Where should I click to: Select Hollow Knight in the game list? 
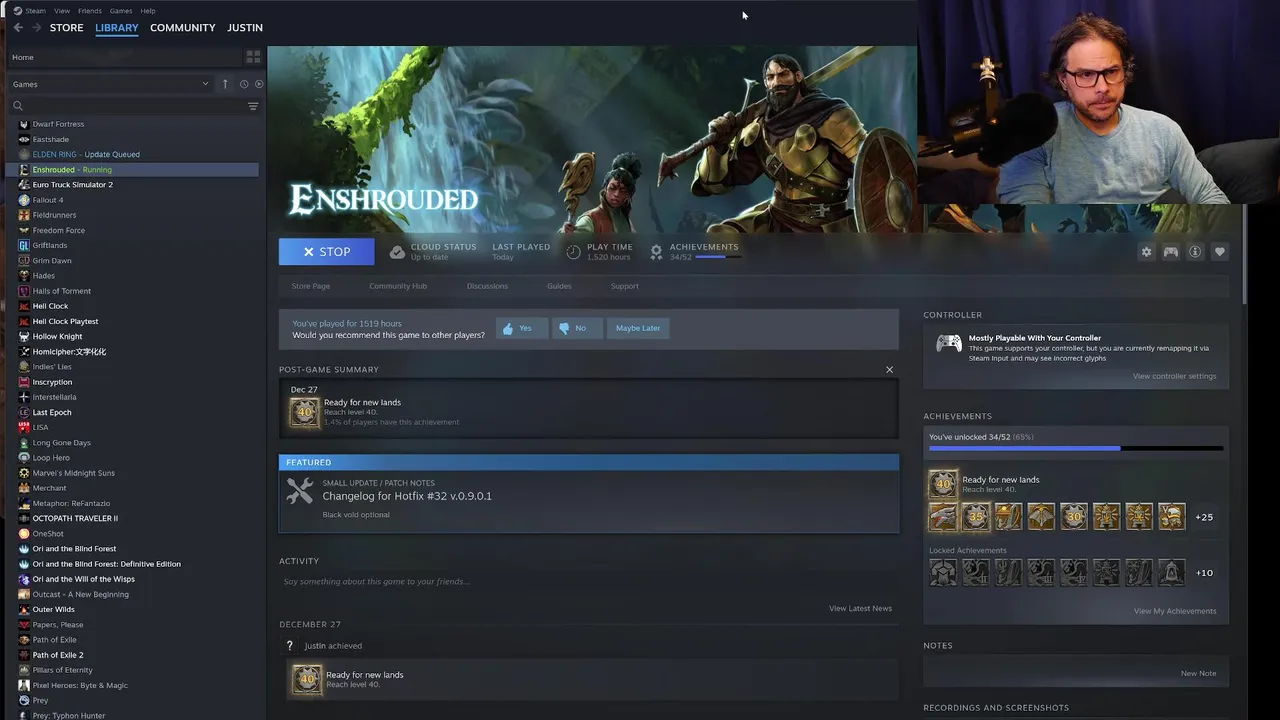pos(57,336)
